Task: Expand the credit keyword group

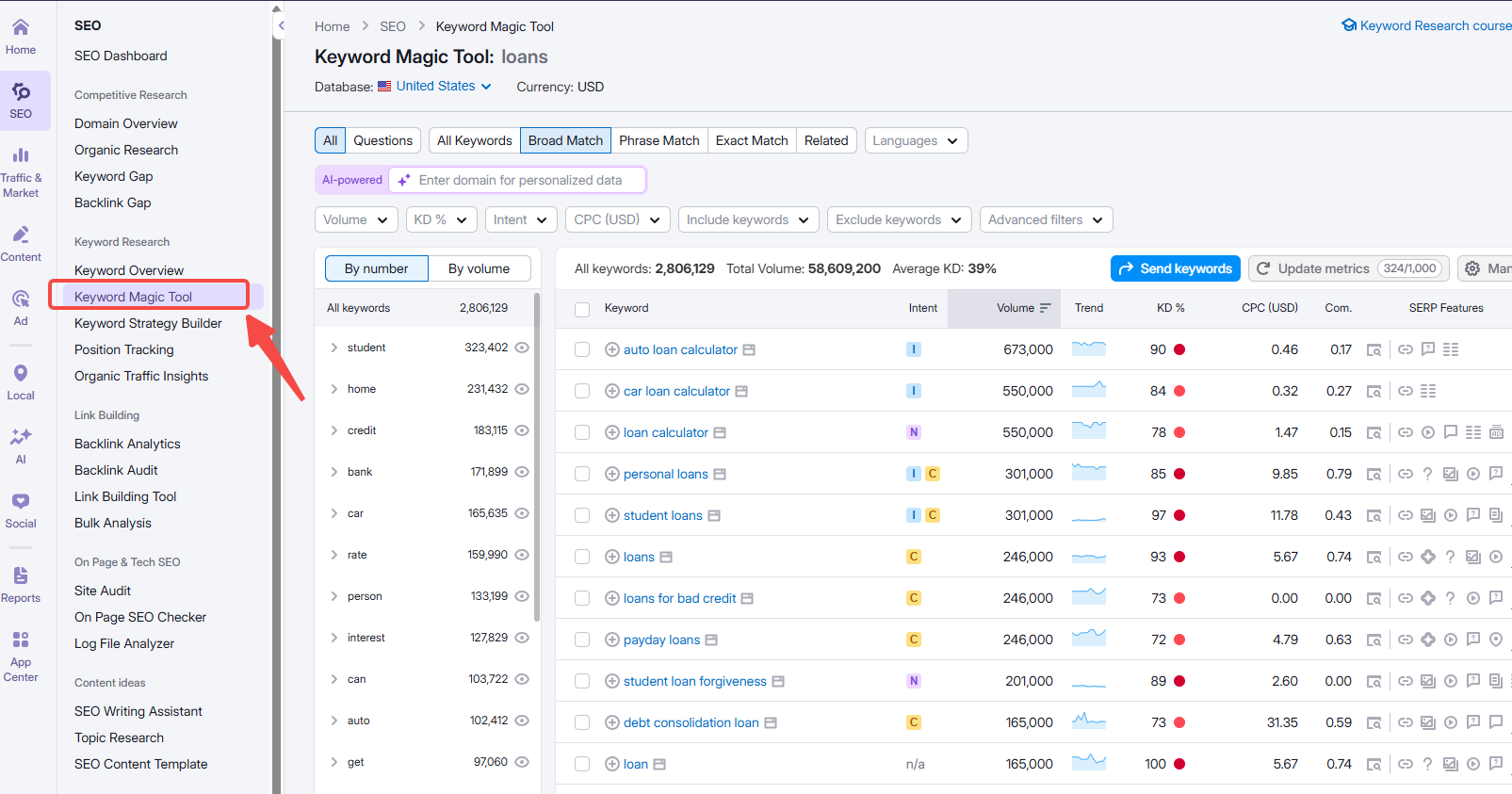Action: [x=334, y=430]
